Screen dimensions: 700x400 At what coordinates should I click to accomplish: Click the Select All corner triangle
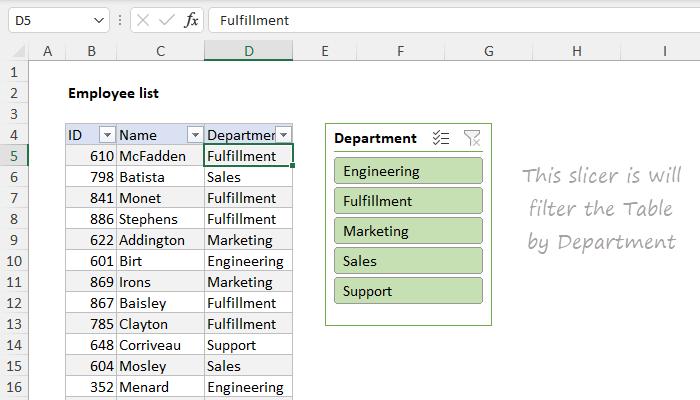(18, 51)
